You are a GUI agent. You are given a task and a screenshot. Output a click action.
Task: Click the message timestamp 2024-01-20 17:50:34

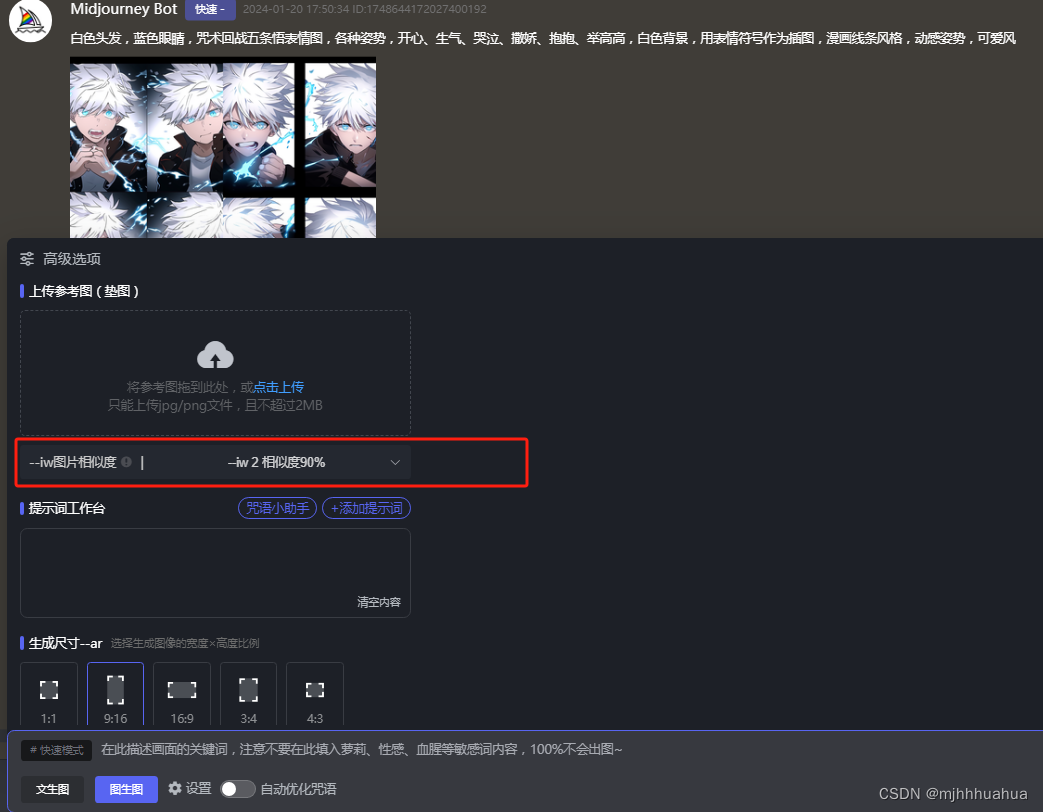coord(297,9)
